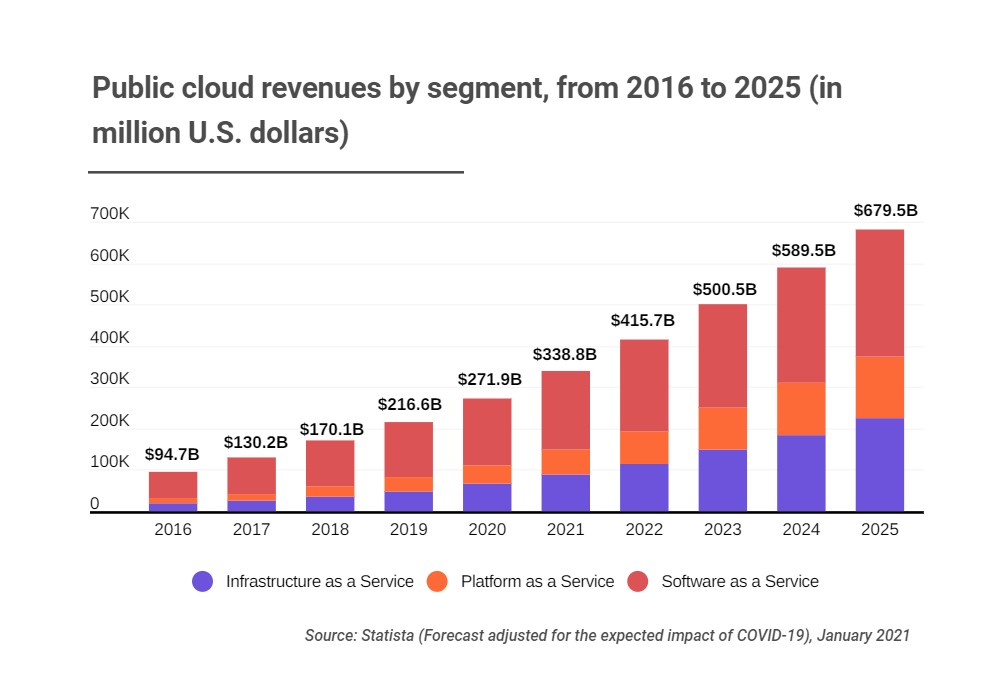Click the red SaaS segment of the 2025 bar
This screenshot has height=683, width=1001.
point(880,292)
